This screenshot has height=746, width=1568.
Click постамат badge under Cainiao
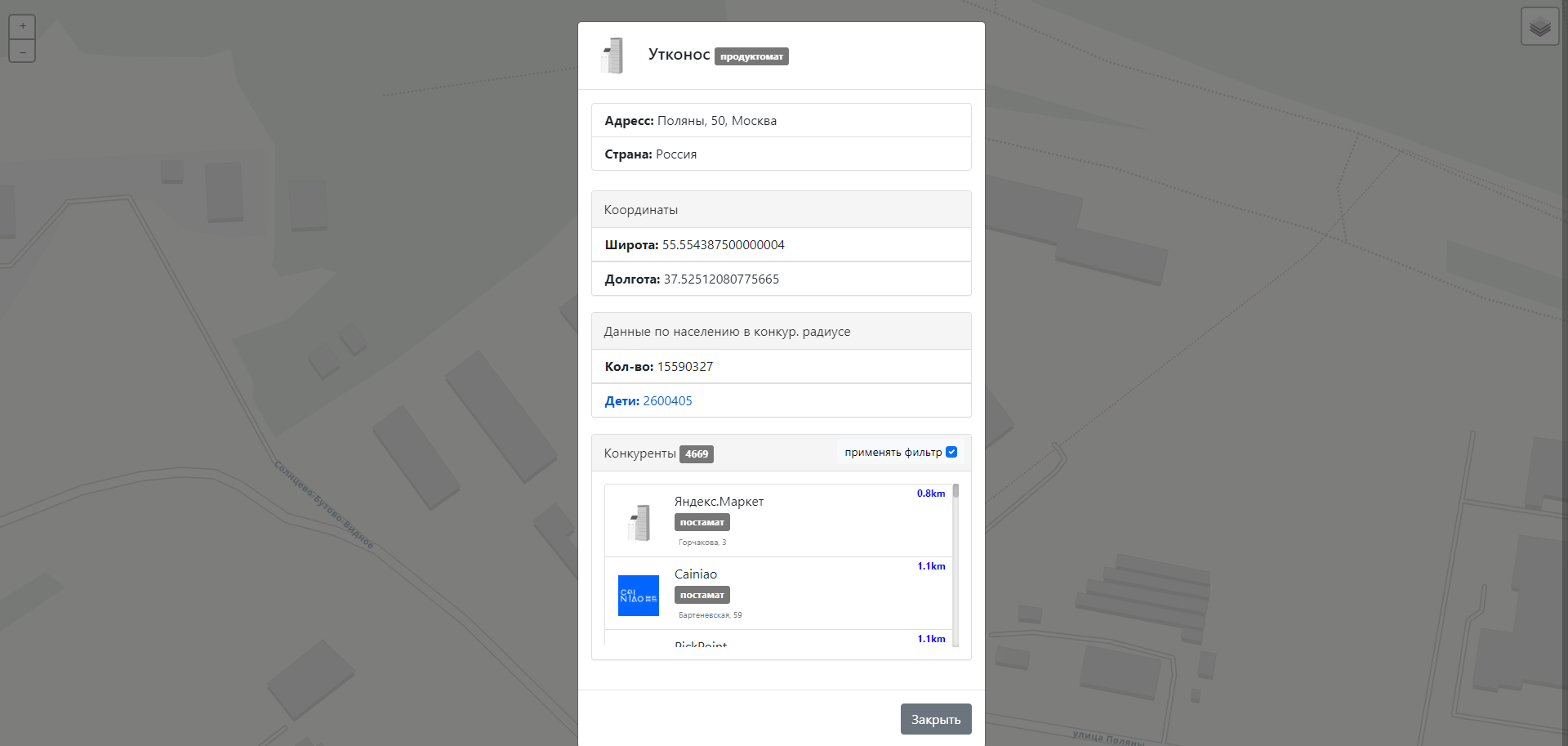tap(702, 595)
